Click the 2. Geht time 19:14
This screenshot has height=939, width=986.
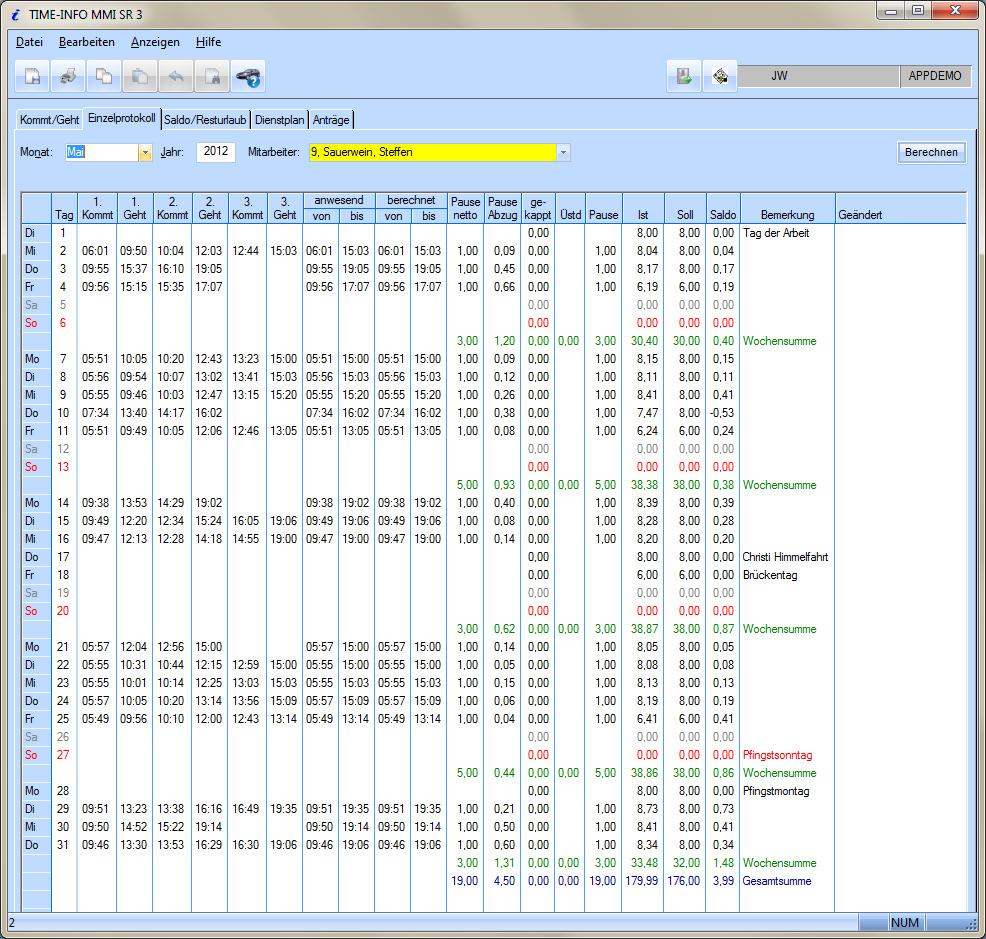pos(208,827)
